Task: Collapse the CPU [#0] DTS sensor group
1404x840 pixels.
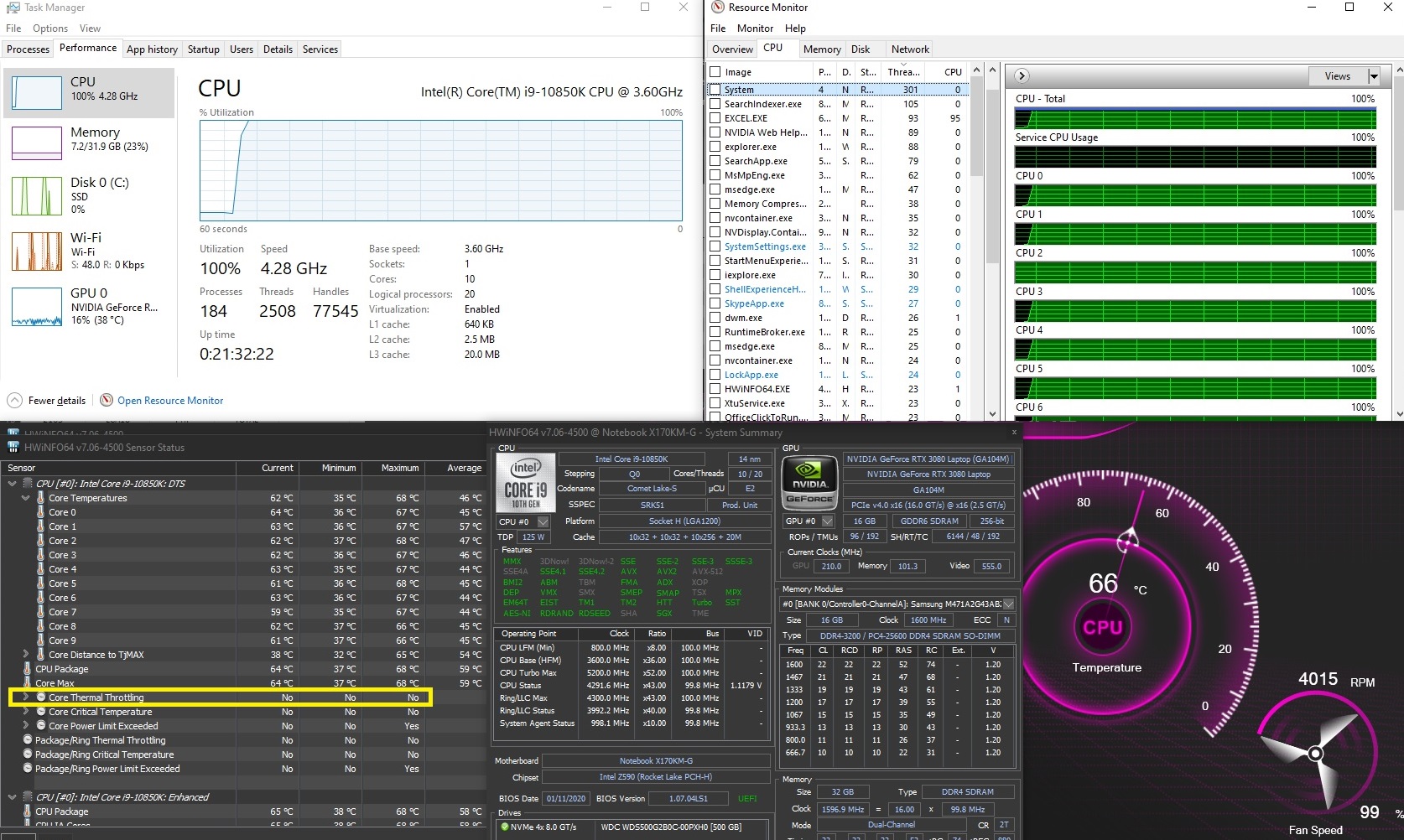Action: tap(12, 484)
